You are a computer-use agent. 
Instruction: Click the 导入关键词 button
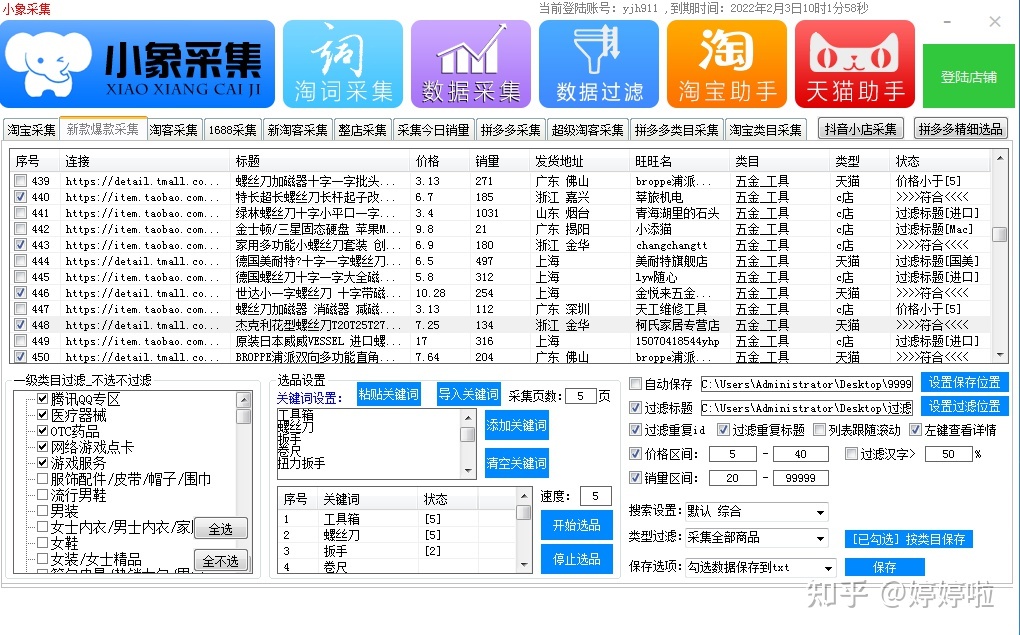click(x=468, y=394)
